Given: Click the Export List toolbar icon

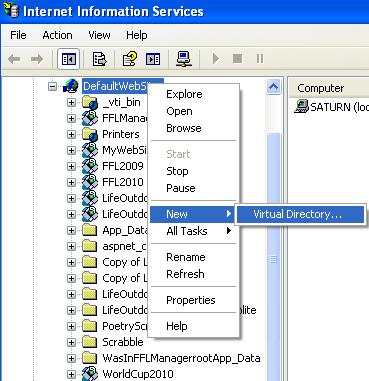Looking at the screenshot, I should 99,59.
